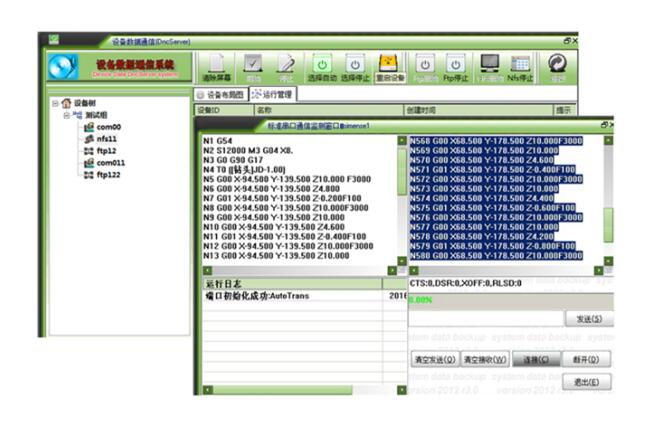Viewport: 664px width, 440px height.
Task: Click the right code pane vertical scroll thumb
Action: [608, 225]
